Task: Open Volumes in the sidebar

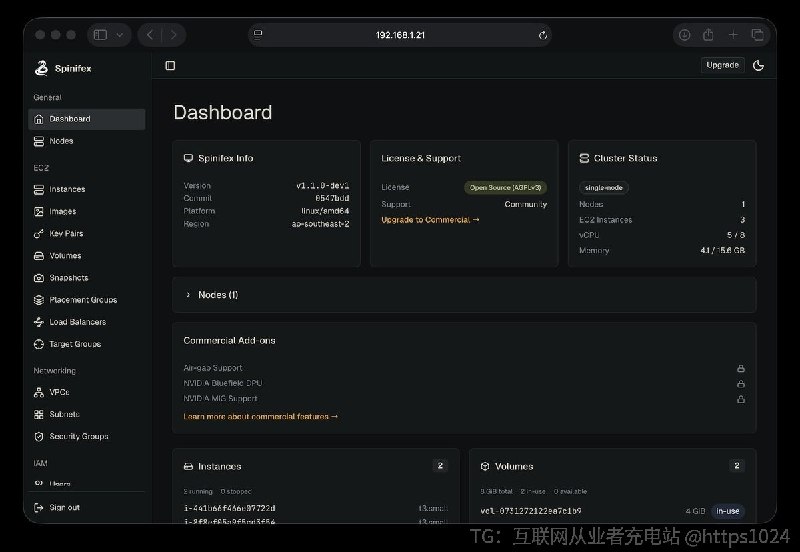Action: point(87,256)
